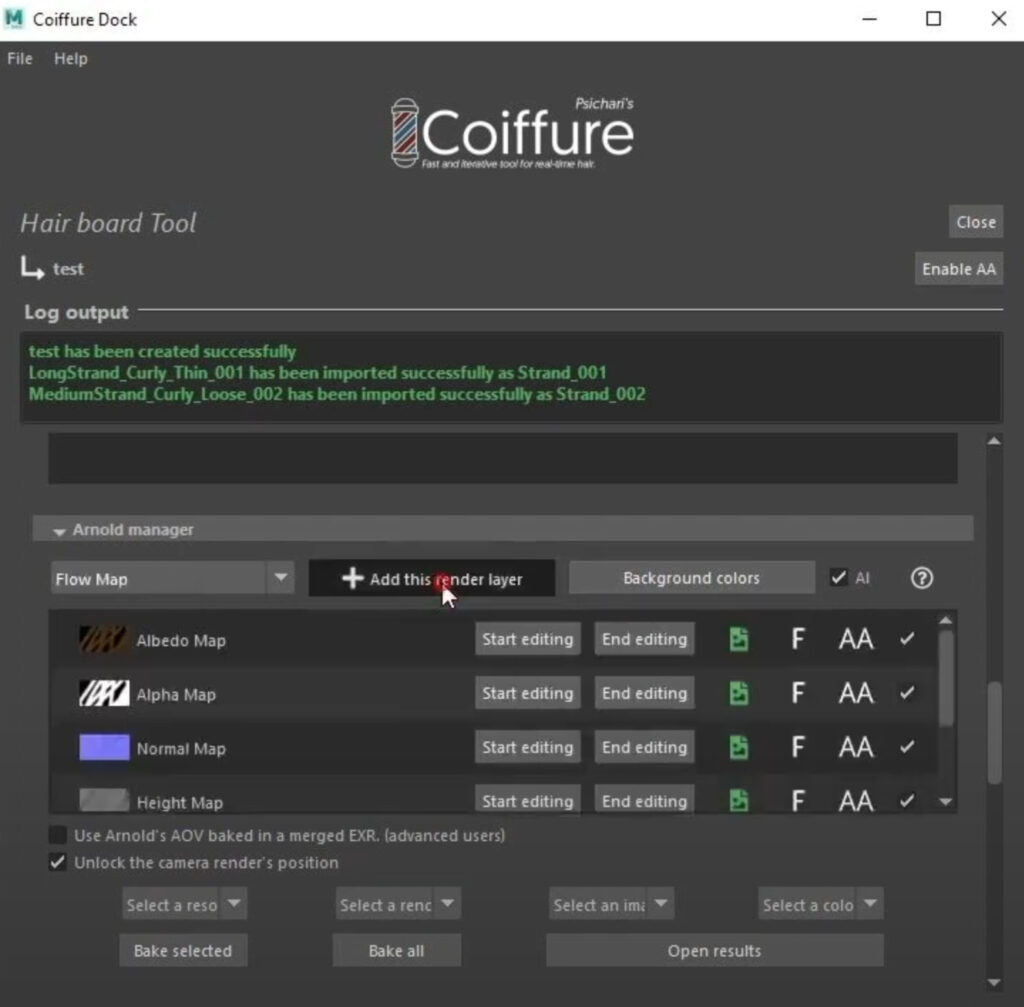This screenshot has width=1024, height=1007.
Task: Close the Hair board Tool panel
Action: (x=976, y=222)
